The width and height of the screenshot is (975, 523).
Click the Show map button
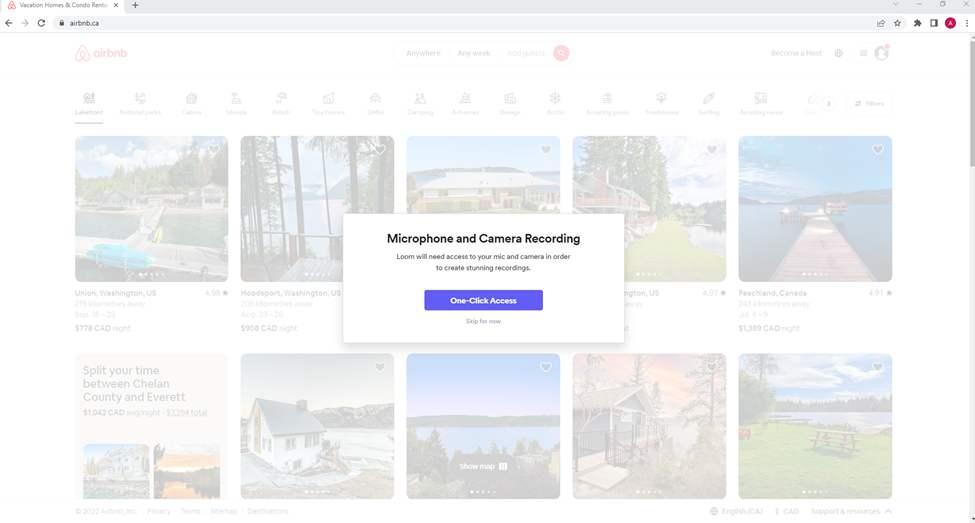coord(483,466)
